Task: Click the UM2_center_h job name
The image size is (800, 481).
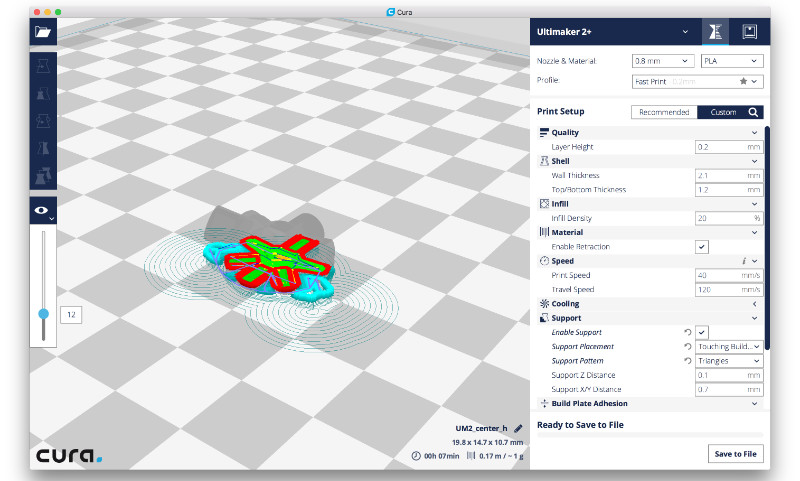Action: (482, 428)
